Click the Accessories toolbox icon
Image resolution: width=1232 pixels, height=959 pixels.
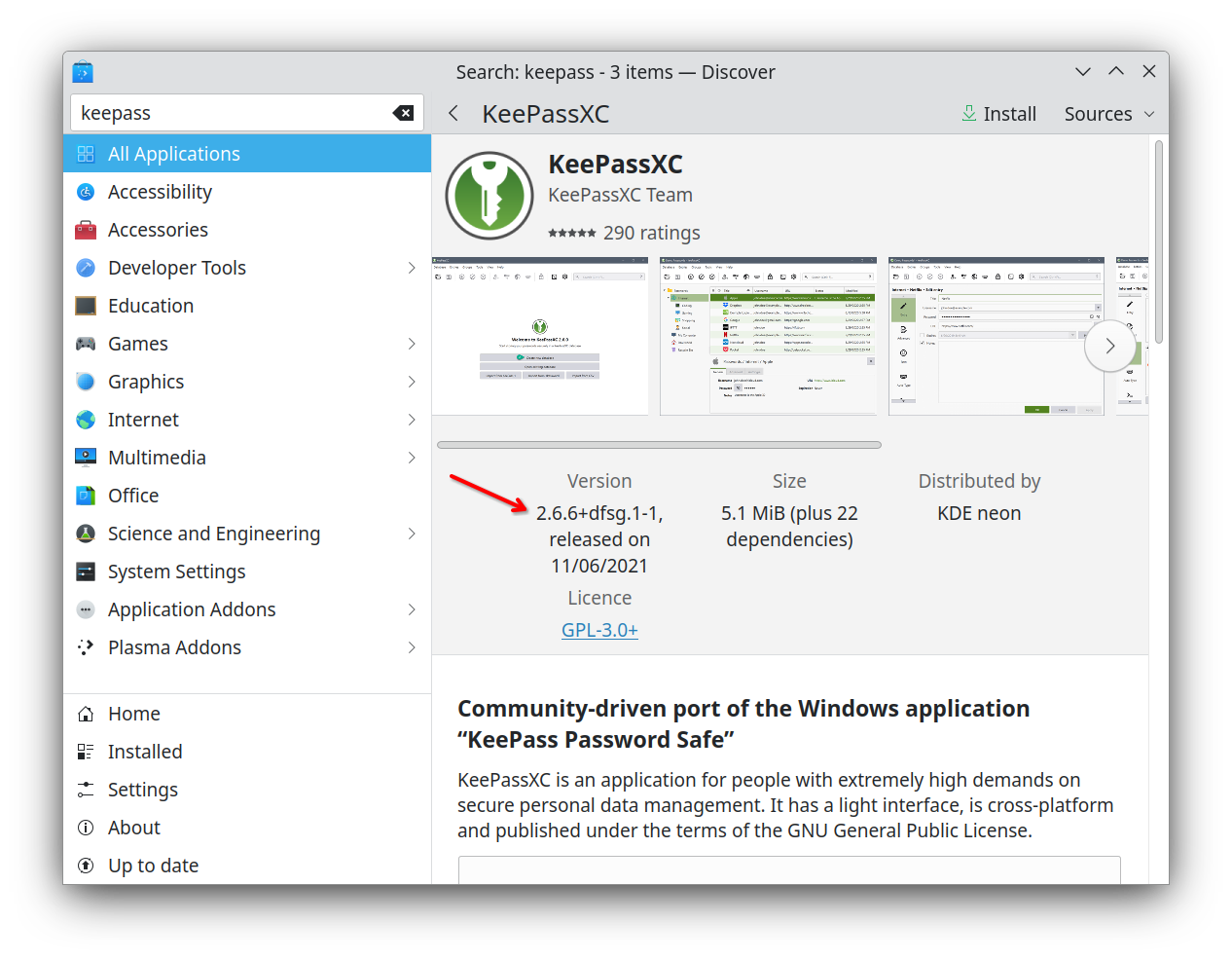[86, 230]
